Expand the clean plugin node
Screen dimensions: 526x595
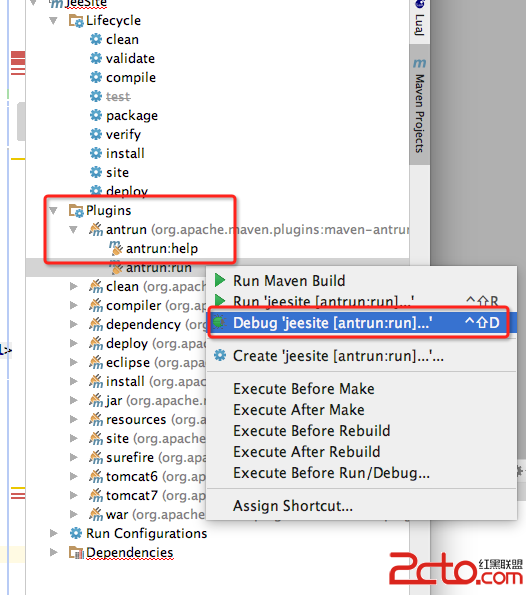pos(74,286)
